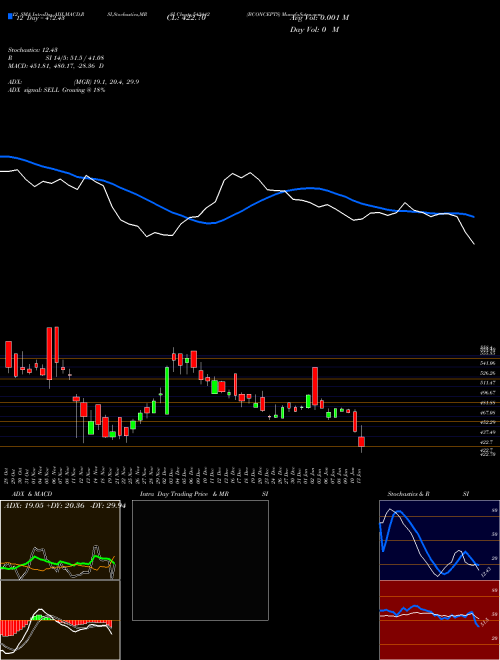Open the ADX indicator chart panel
The height and width of the screenshot is (660, 500).
[x=60, y=540]
